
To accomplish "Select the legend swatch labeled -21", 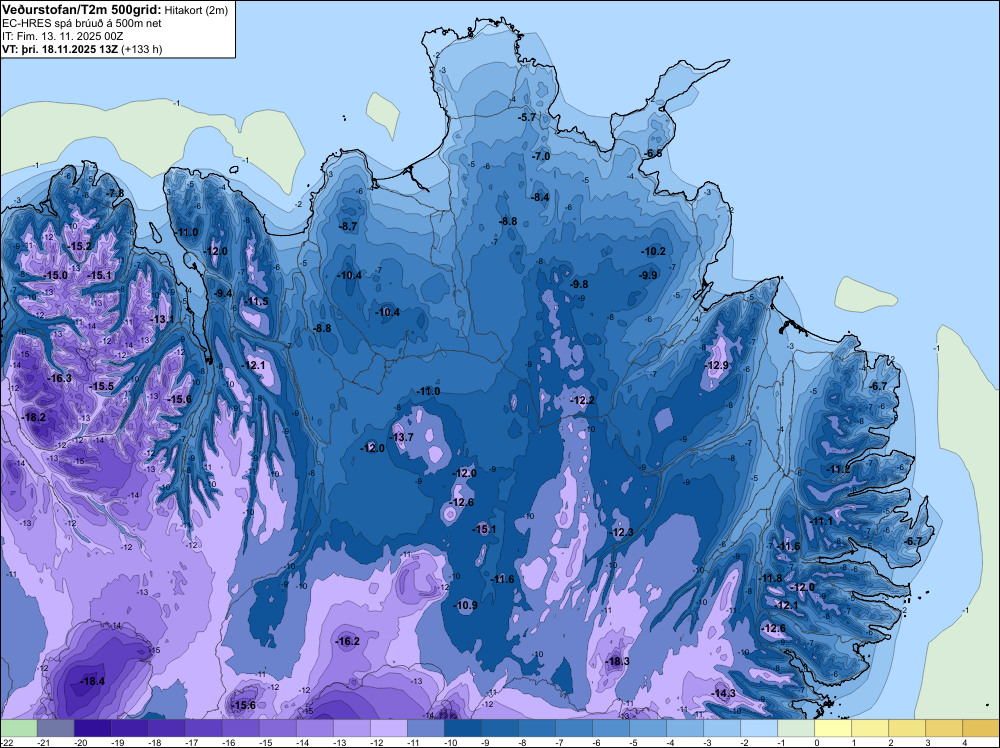I will (x=55, y=728).
